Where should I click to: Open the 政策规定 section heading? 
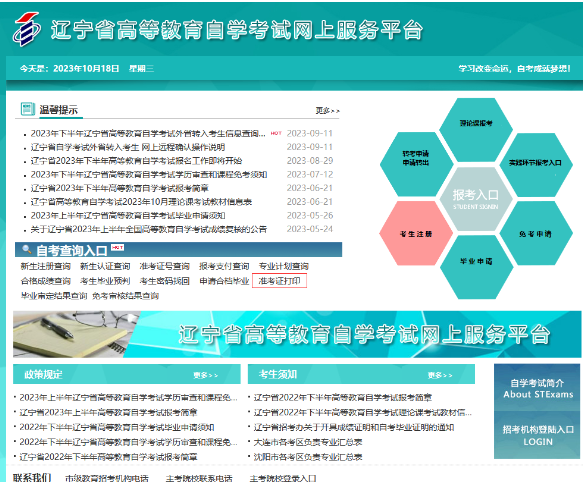click(x=43, y=374)
